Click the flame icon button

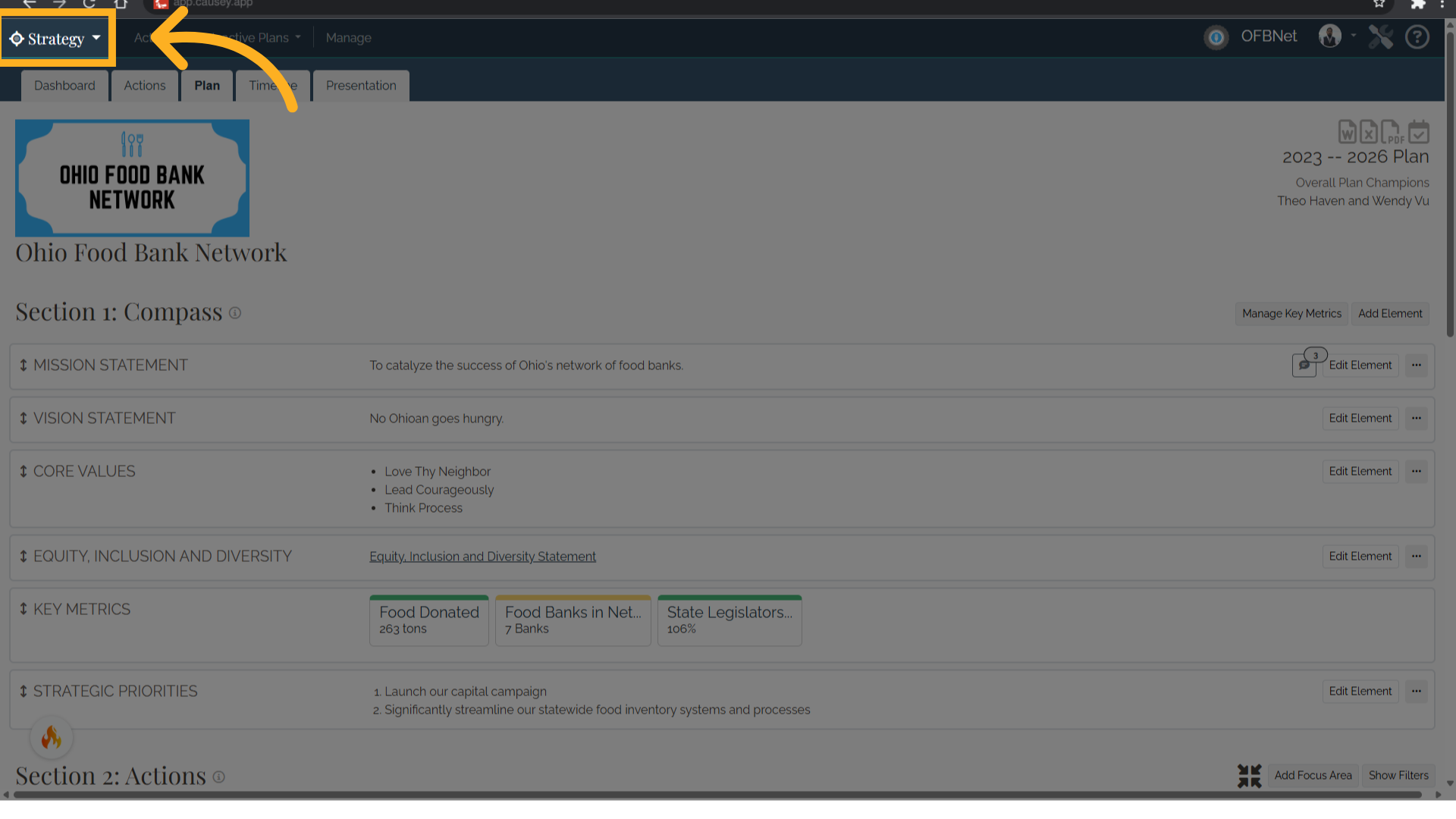pyautogui.click(x=52, y=737)
